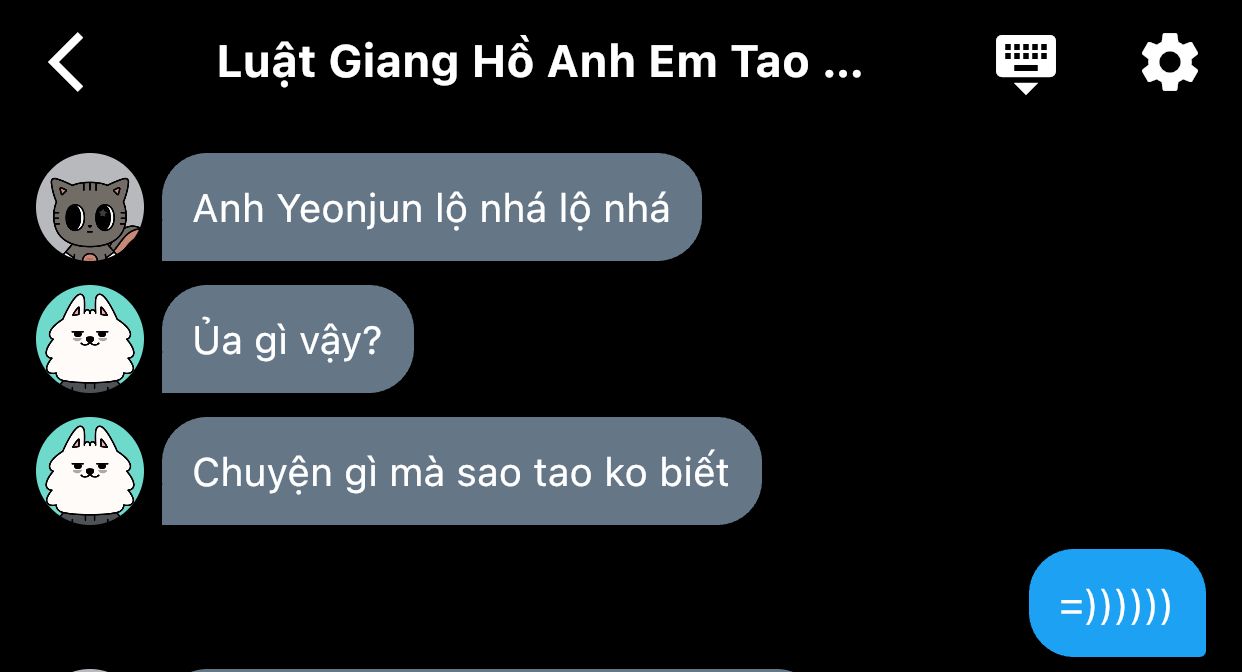
Task: Select the message "Anh Yeonjun lộ nhá lộ nhá"
Action: (x=432, y=207)
